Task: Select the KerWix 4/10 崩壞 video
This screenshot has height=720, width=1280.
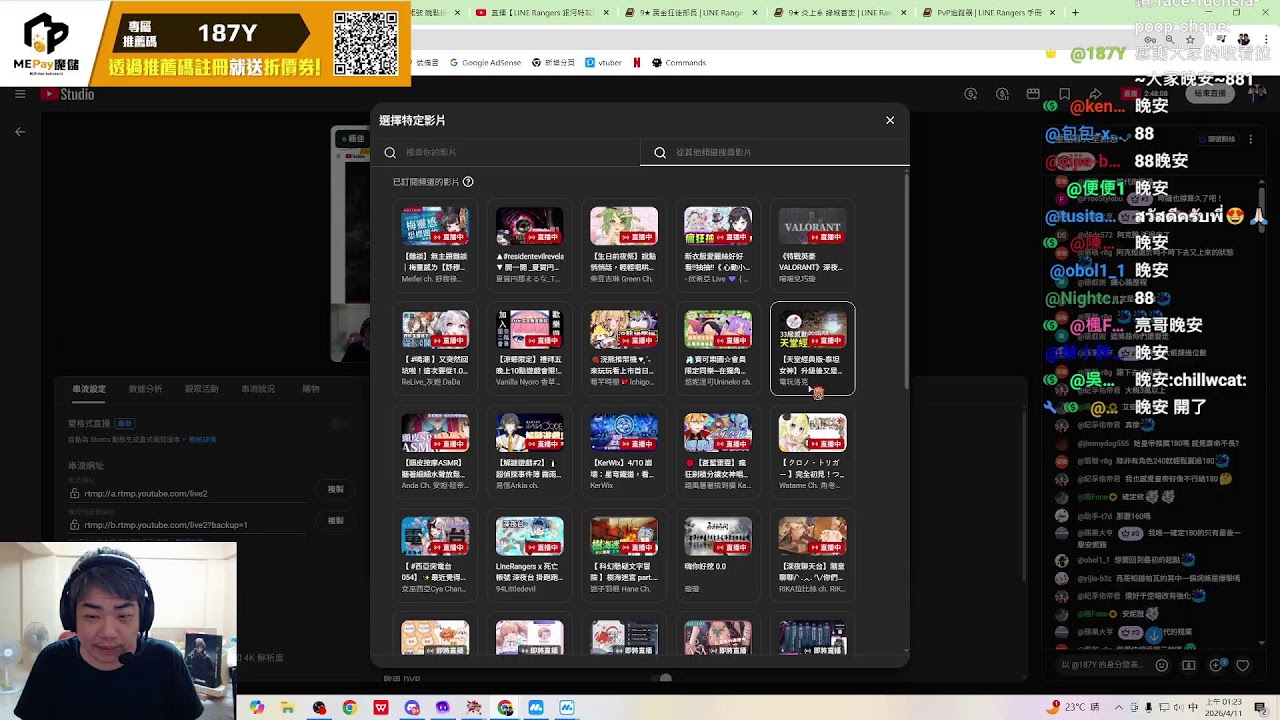Action: point(623,451)
